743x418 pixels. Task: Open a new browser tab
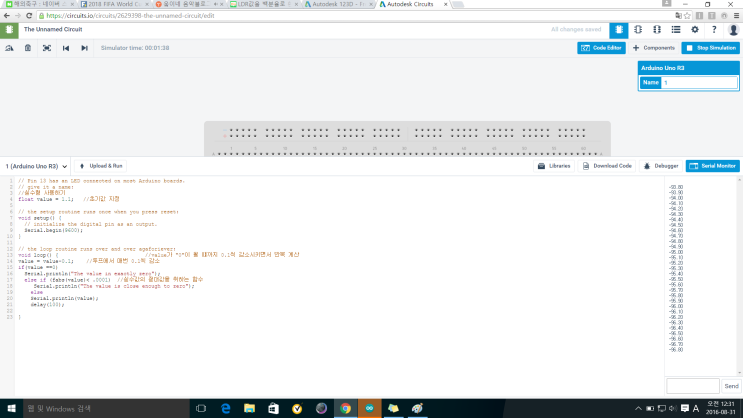[458, 4]
